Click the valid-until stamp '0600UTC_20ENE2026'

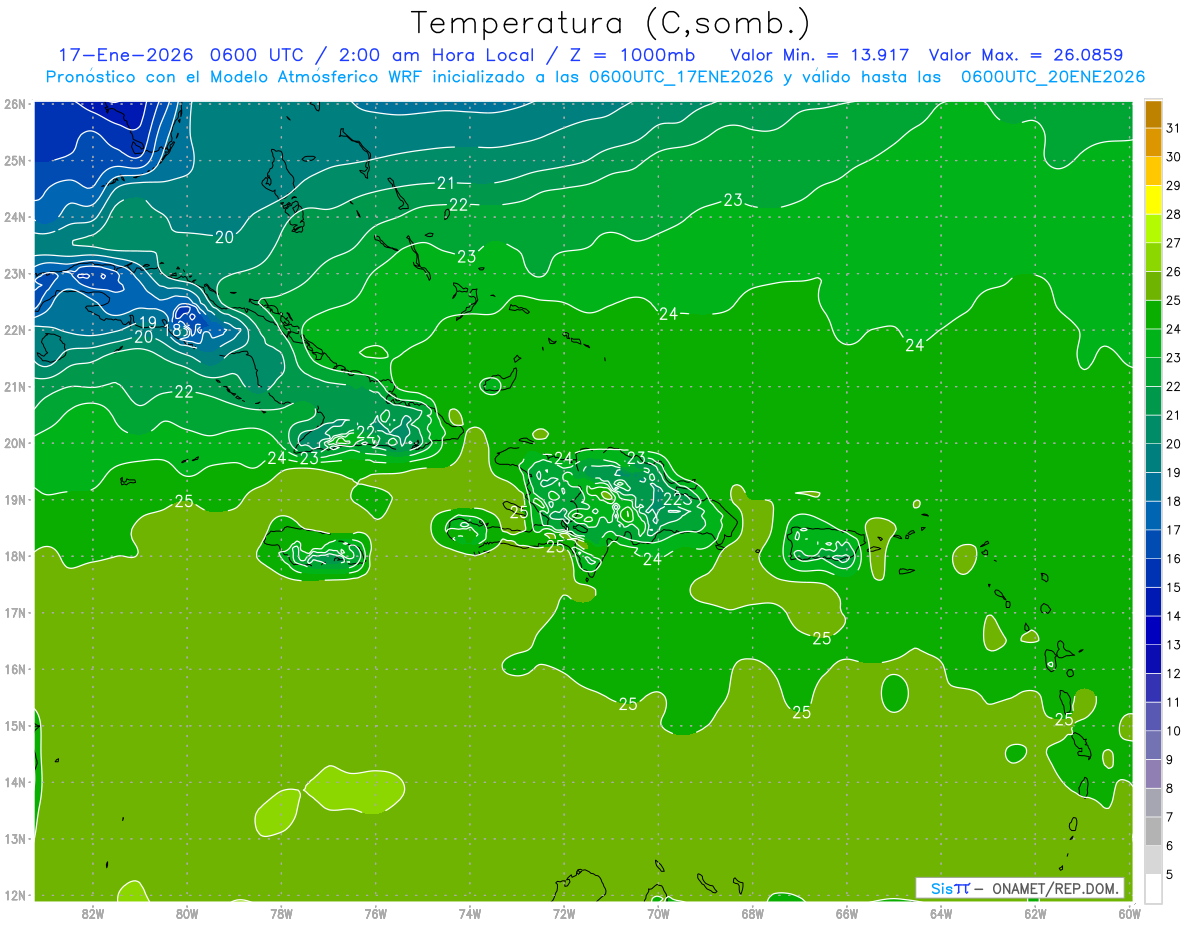(x=1053, y=77)
